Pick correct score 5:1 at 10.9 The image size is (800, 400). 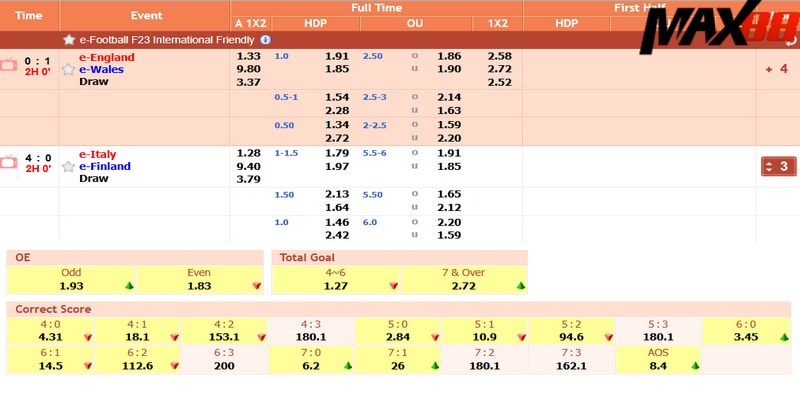(485, 331)
